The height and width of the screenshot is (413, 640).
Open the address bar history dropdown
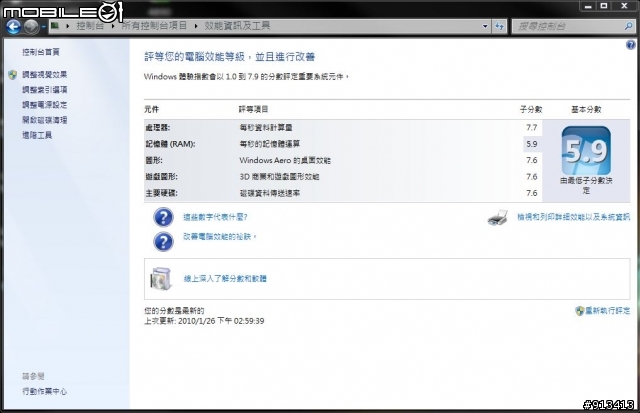485,27
